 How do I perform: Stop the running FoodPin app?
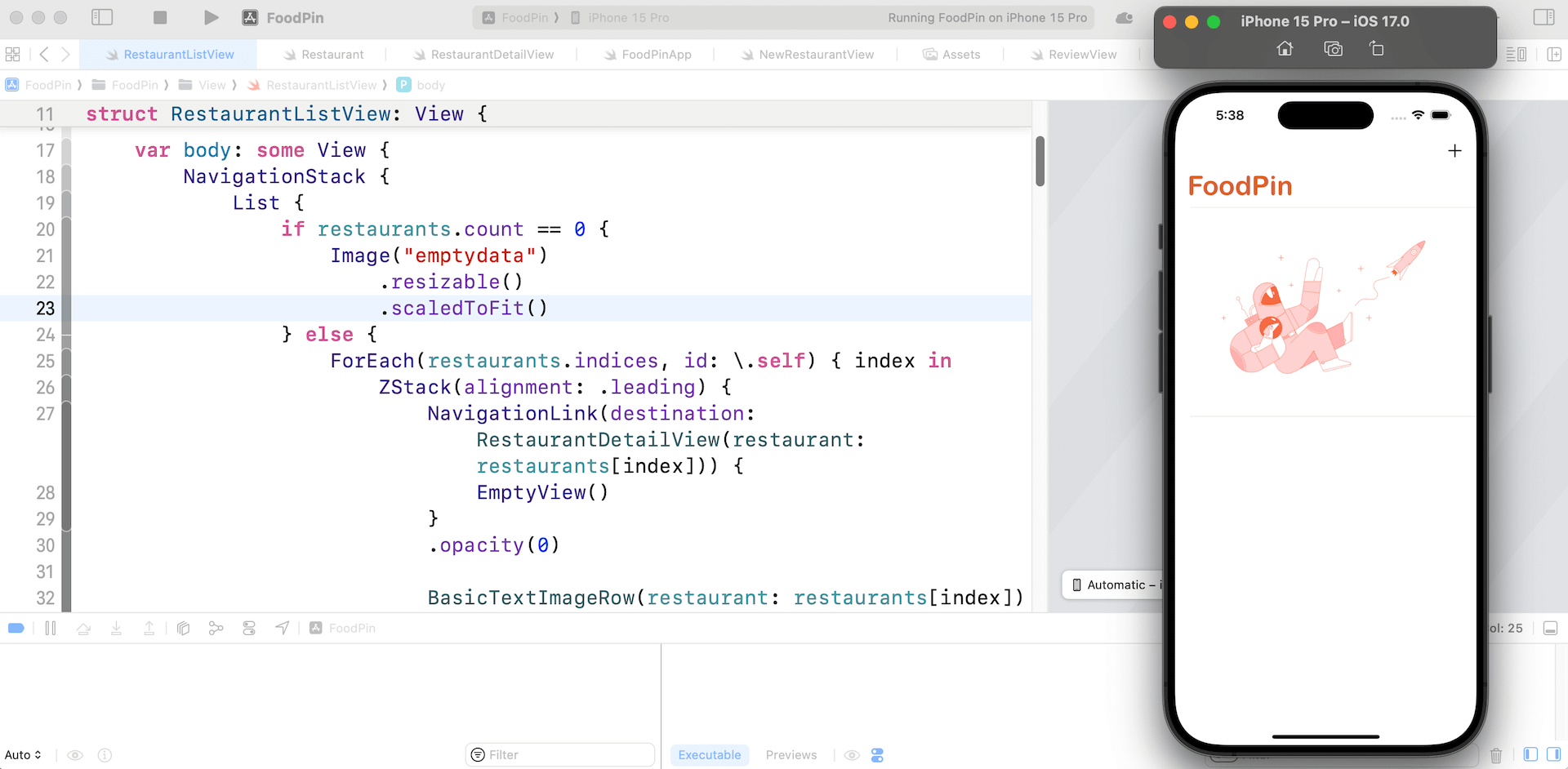160,17
